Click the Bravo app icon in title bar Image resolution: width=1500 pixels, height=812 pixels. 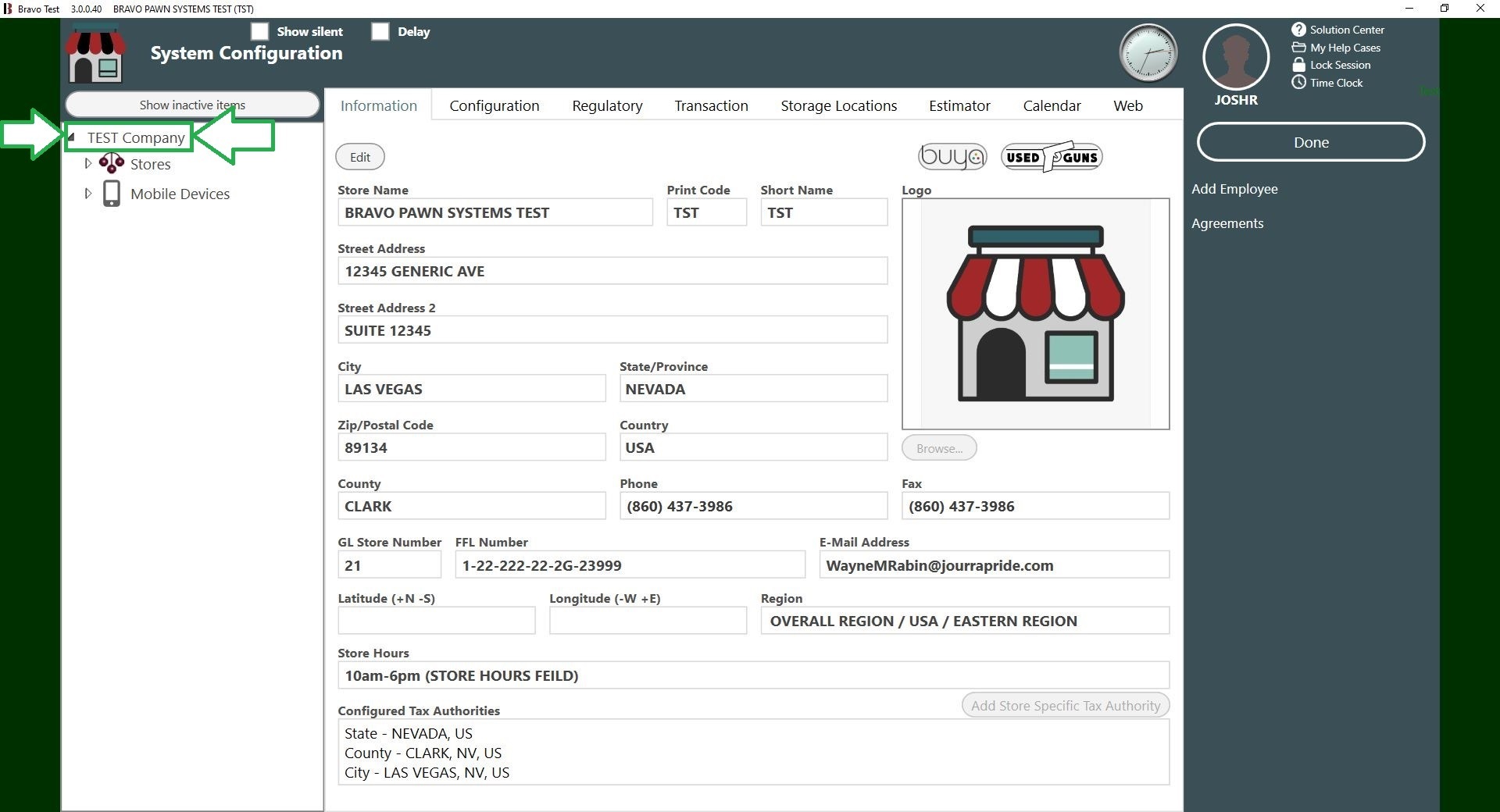click(x=8, y=9)
